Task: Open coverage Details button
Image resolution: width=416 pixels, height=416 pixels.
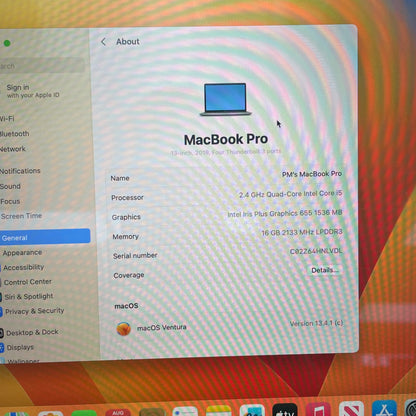Action: coord(325,270)
